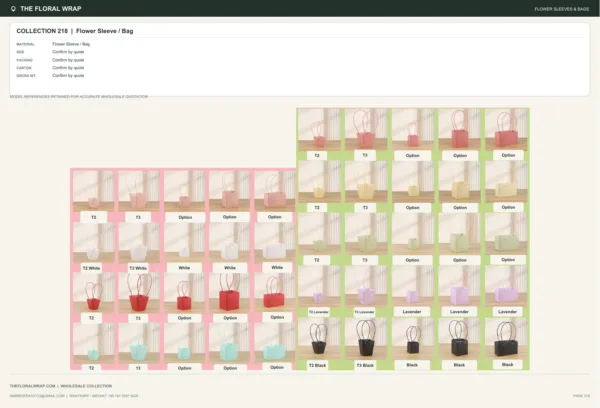Click Confirm by quote in the GROSS WT row
Image resolution: width=600 pixels, height=408 pixels.
[68, 75]
